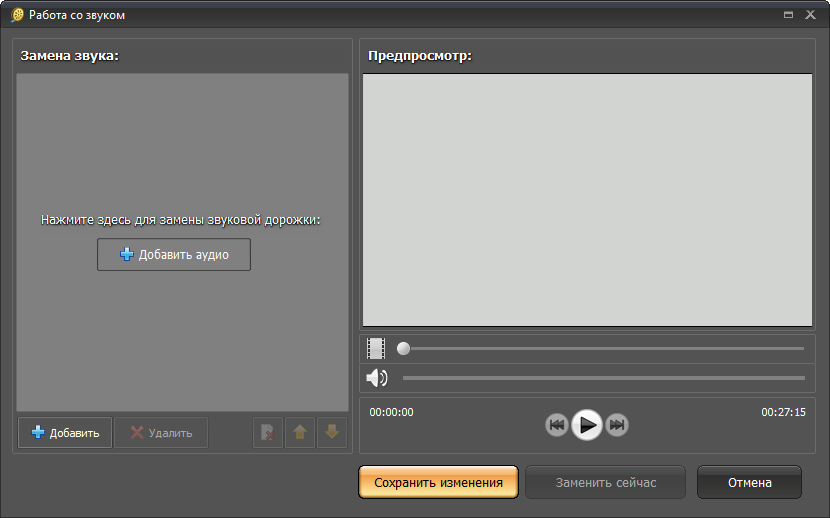830x518 pixels.
Task: Click the current time 00:00:00 label
Action: 391,412
